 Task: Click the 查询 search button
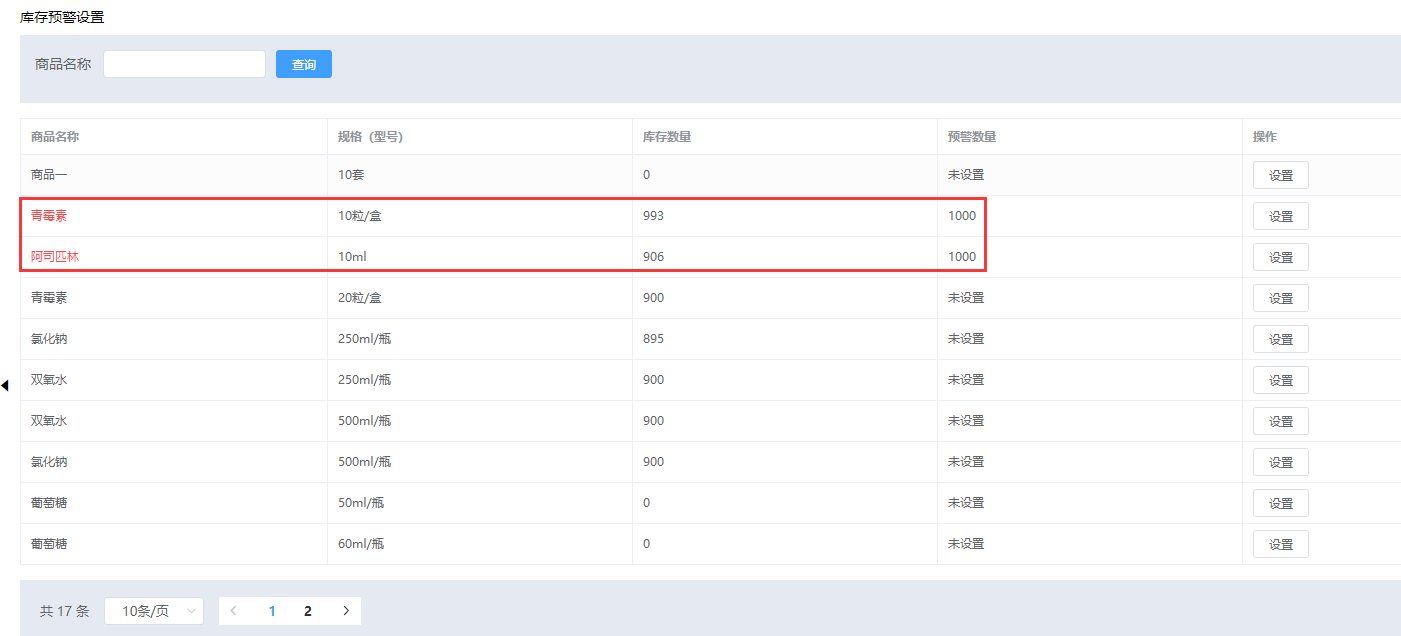point(304,64)
